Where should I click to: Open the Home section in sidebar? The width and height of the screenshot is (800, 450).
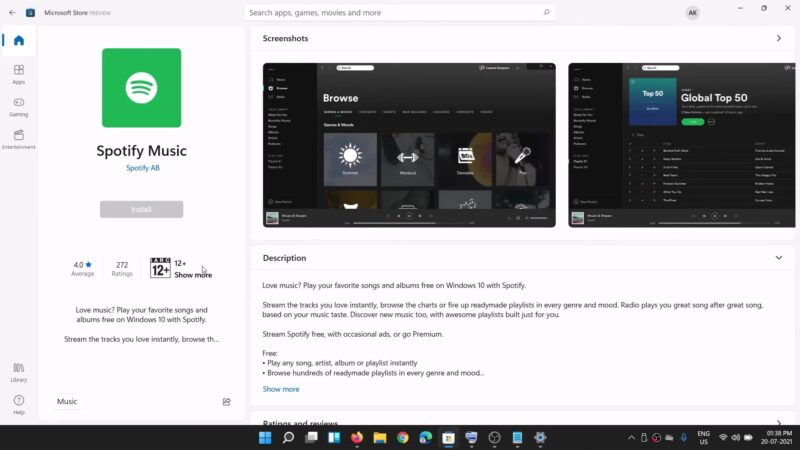[19, 40]
